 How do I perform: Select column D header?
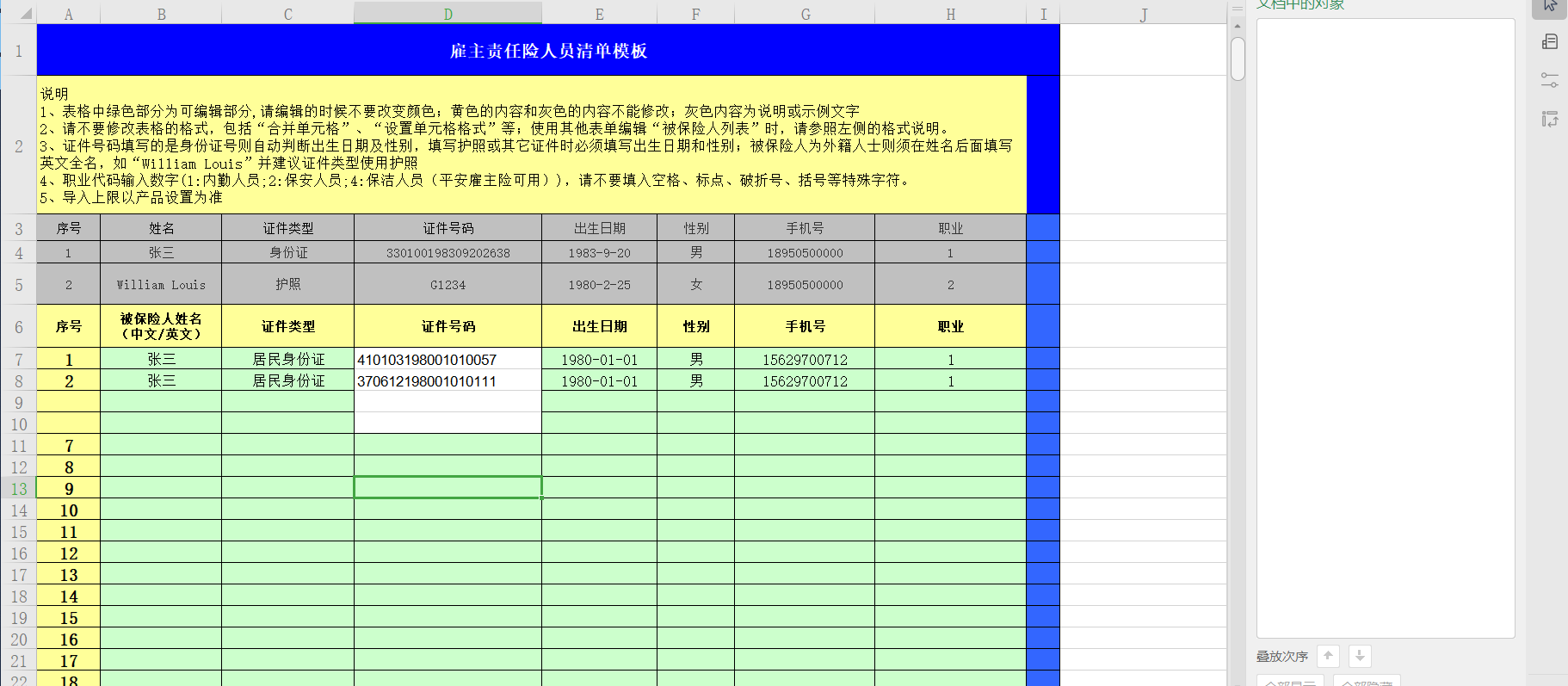tap(448, 14)
